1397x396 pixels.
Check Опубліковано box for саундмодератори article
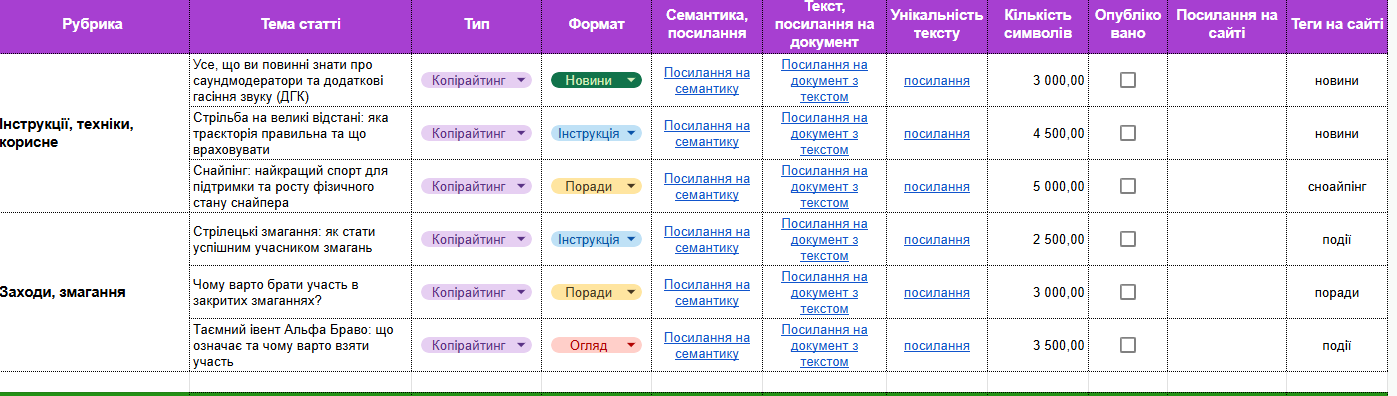pyautogui.click(x=1128, y=80)
